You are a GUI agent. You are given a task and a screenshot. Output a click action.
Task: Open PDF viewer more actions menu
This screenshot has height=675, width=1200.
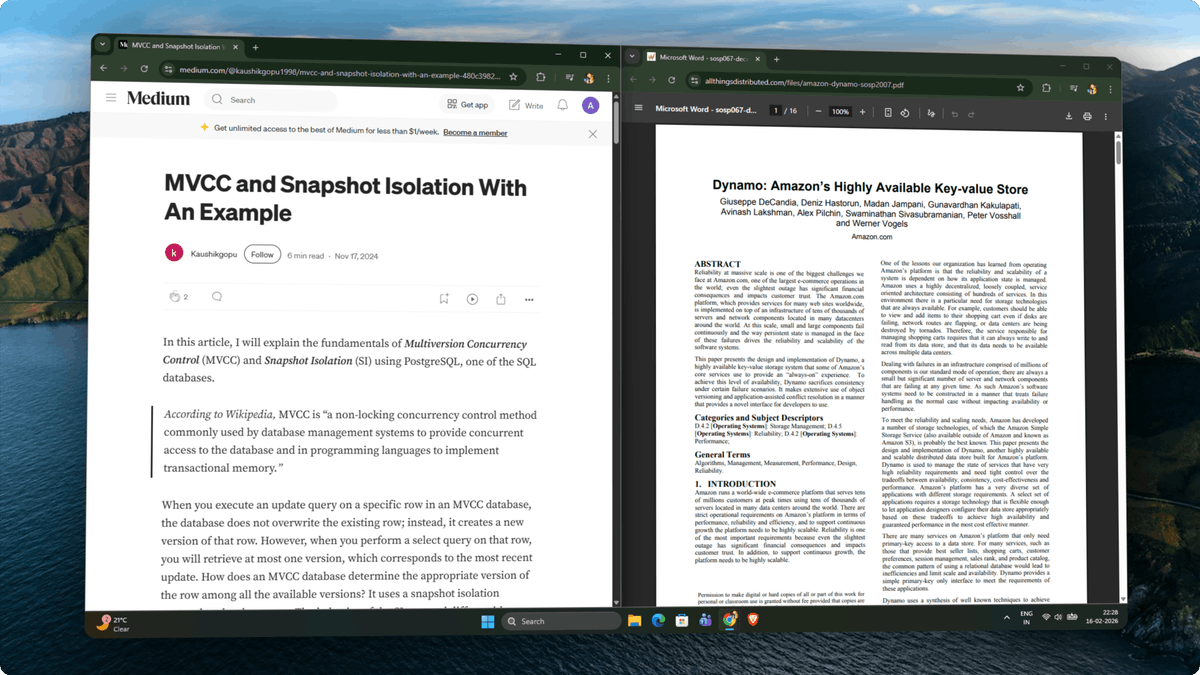click(1106, 117)
